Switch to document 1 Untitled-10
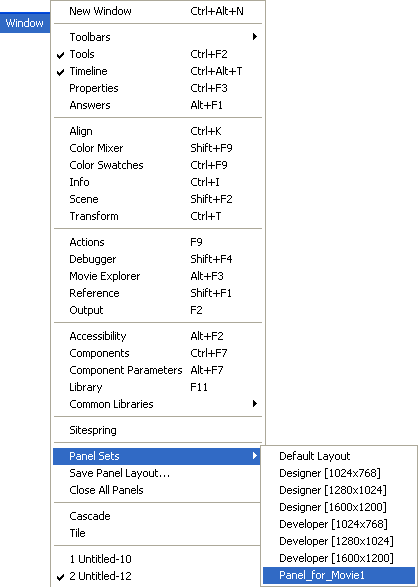This screenshot has width=418, height=587. 157,559
